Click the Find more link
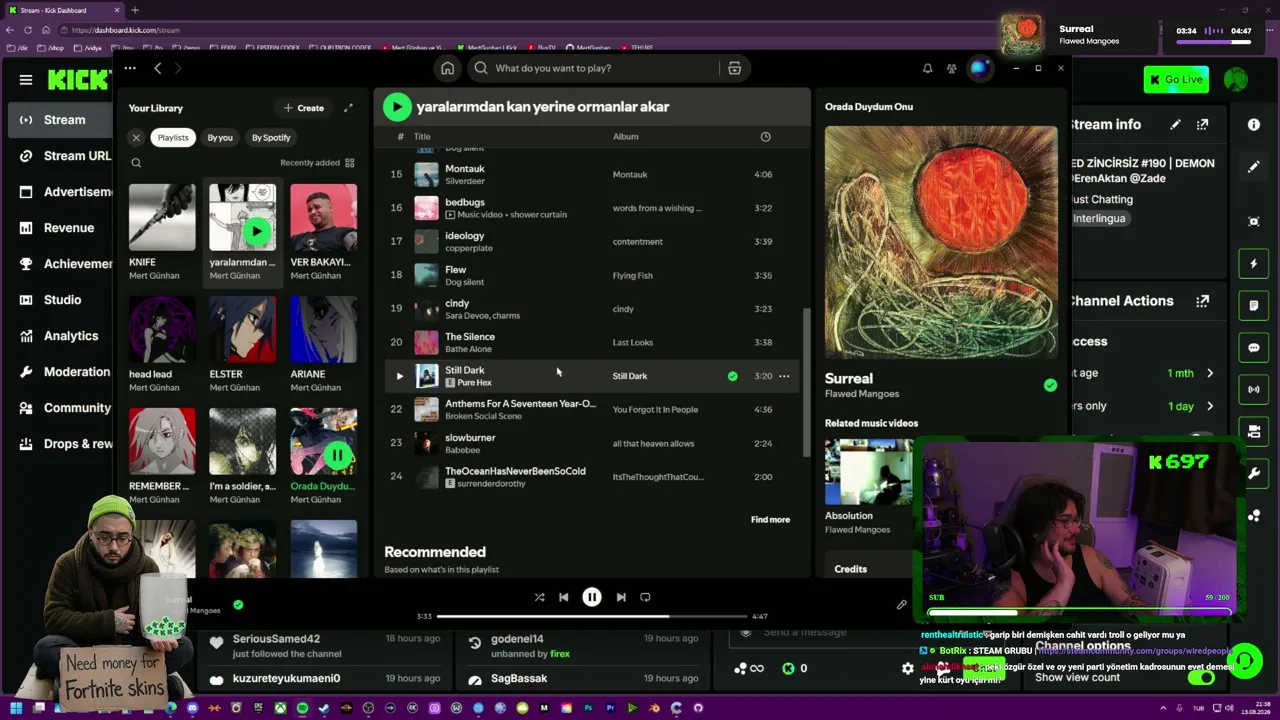Screen dimensions: 1280x720 [770, 520]
